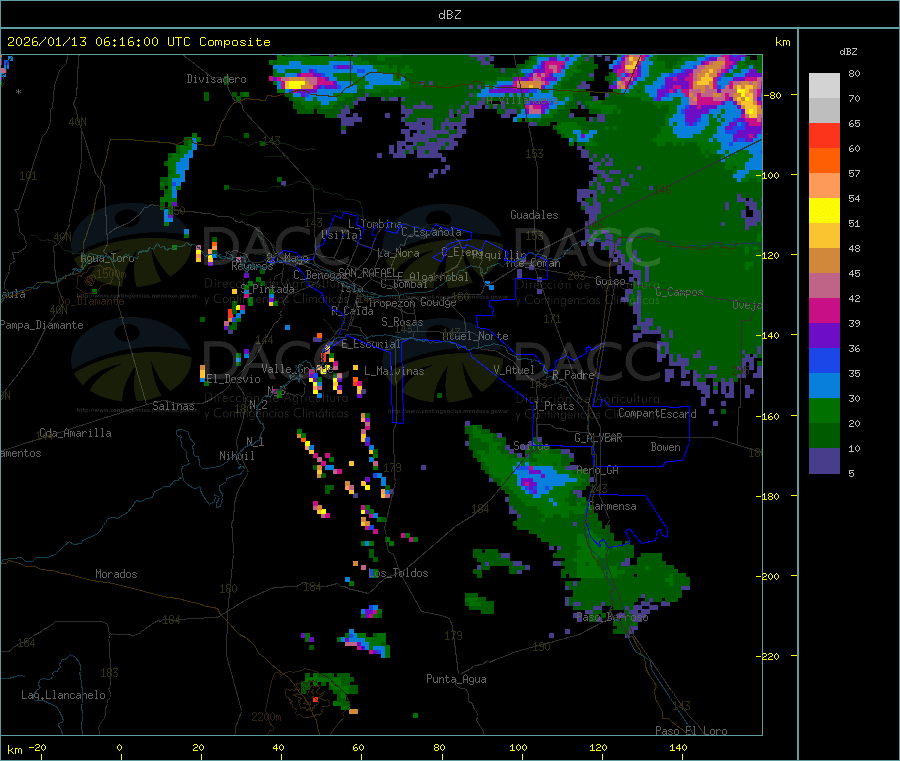900x761 pixels.
Task: Click the 2026/01/13 06:16:00 UTC Composite timestamp
Action: click(x=138, y=42)
